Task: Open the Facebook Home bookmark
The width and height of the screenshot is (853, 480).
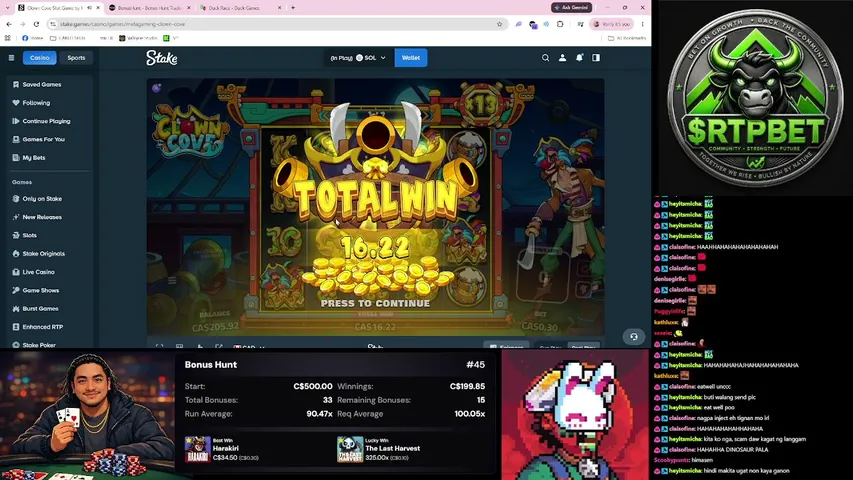Action: [x=33, y=38]
